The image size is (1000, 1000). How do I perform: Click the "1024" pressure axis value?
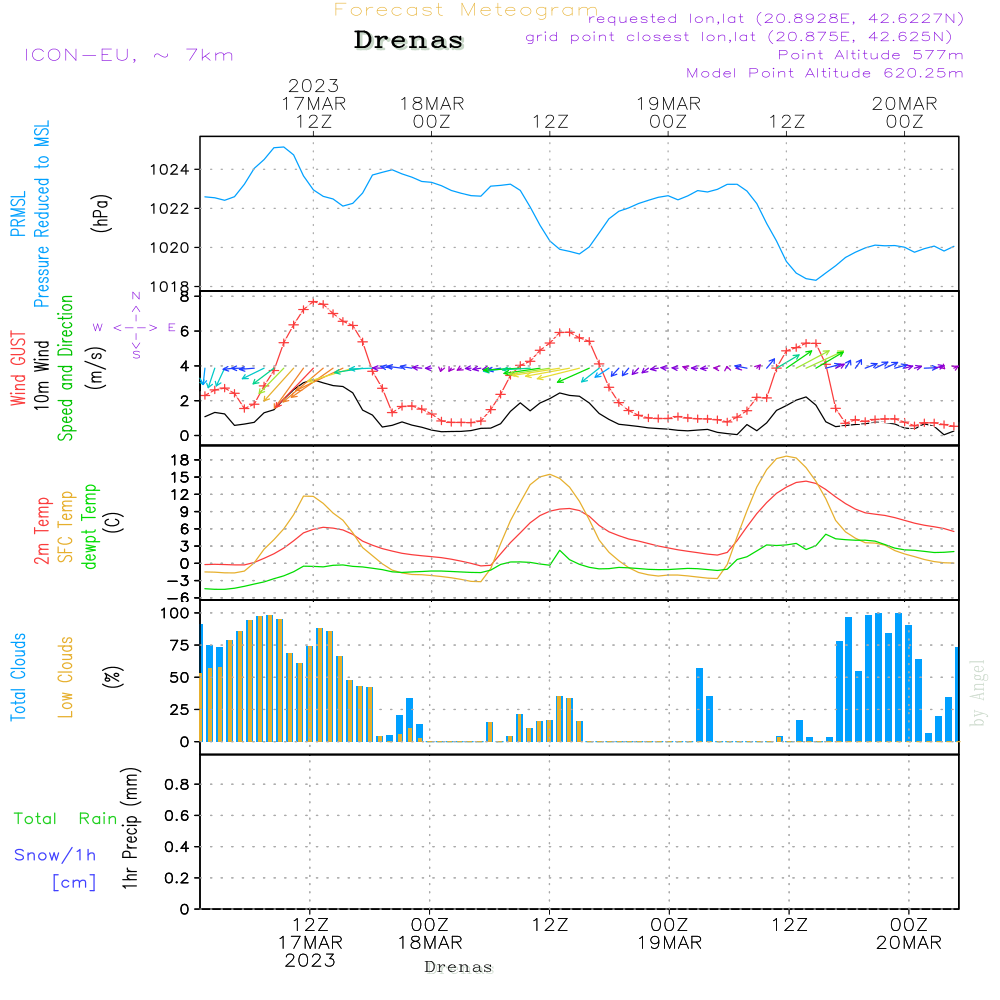tap(170, 170)
